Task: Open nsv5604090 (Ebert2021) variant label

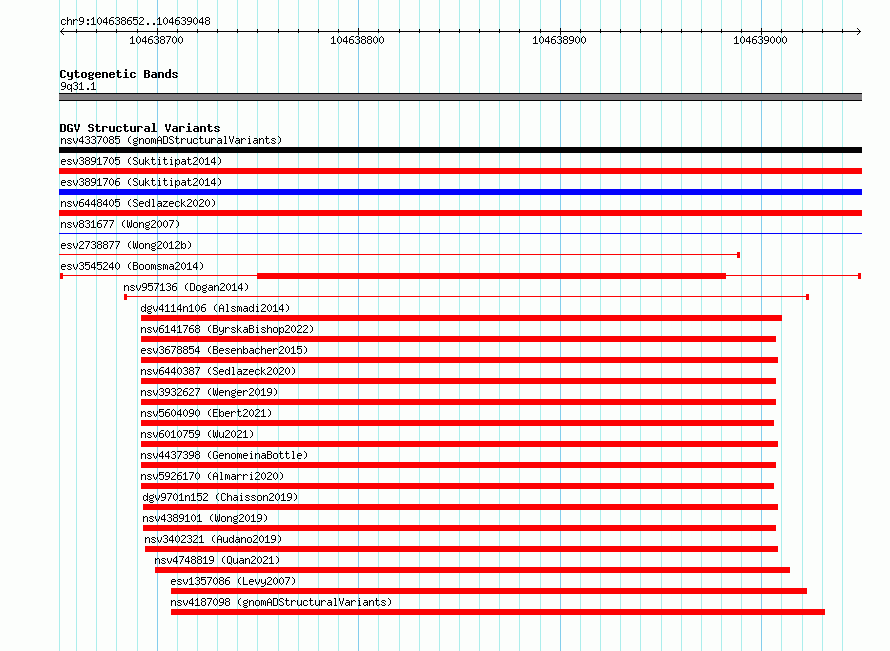Action: [x=206, y=413]
